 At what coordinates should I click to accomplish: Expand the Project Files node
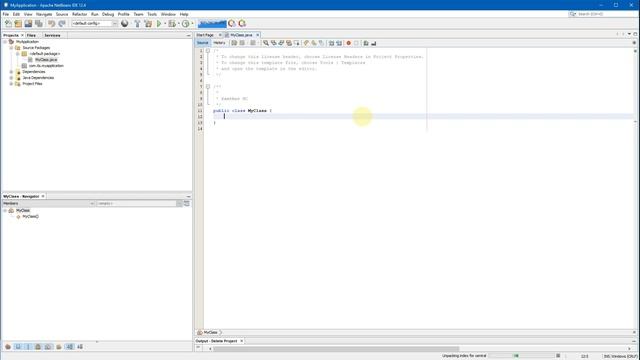(11, 84)
